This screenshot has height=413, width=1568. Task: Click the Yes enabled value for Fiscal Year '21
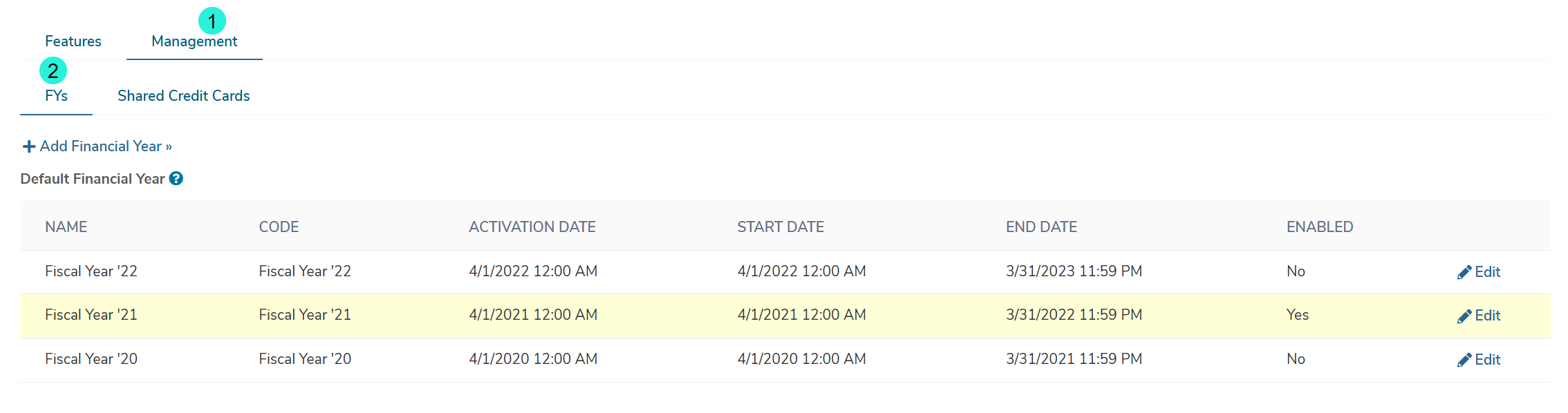pos(1298,315)
